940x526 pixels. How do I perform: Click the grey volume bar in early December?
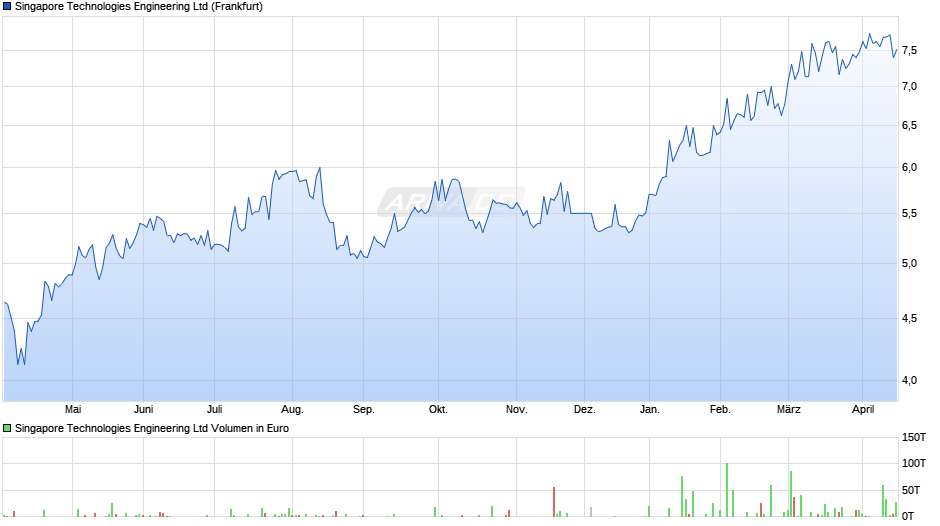[x=590, y=512]
